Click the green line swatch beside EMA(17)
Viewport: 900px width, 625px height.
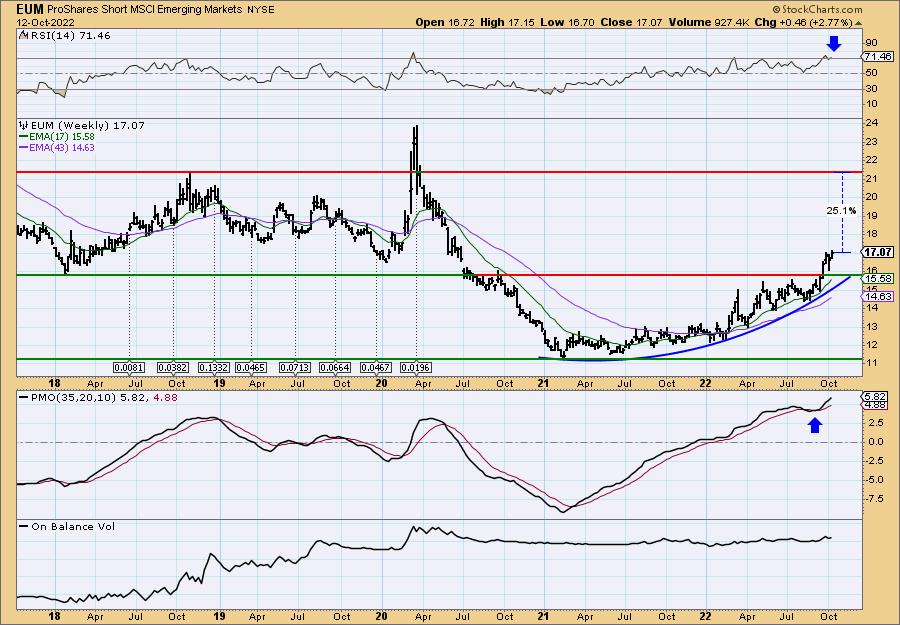(x=23, y=137)
